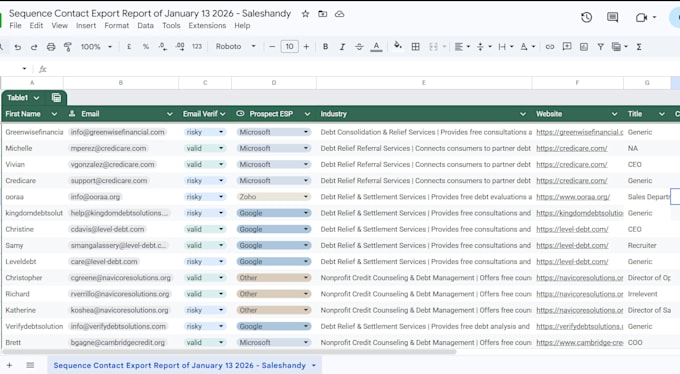Screen dimensions: 680x374
Task: Change verification status for Michelle row
Action: coord(205,148)
